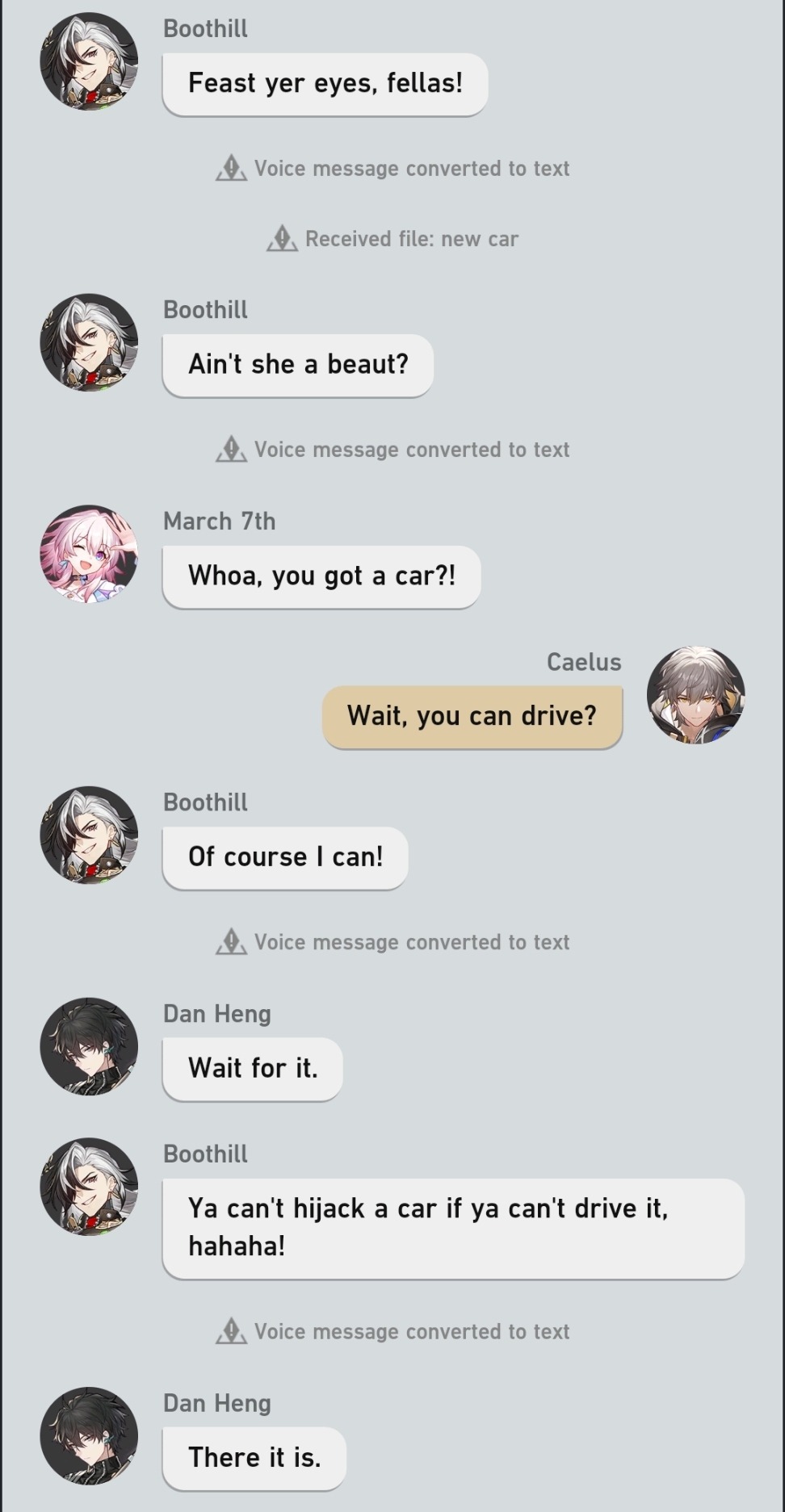Tap the 'Voice message converted' notice under hijack message
The image size is (785, 1512).
click(x=392, y=1331)
